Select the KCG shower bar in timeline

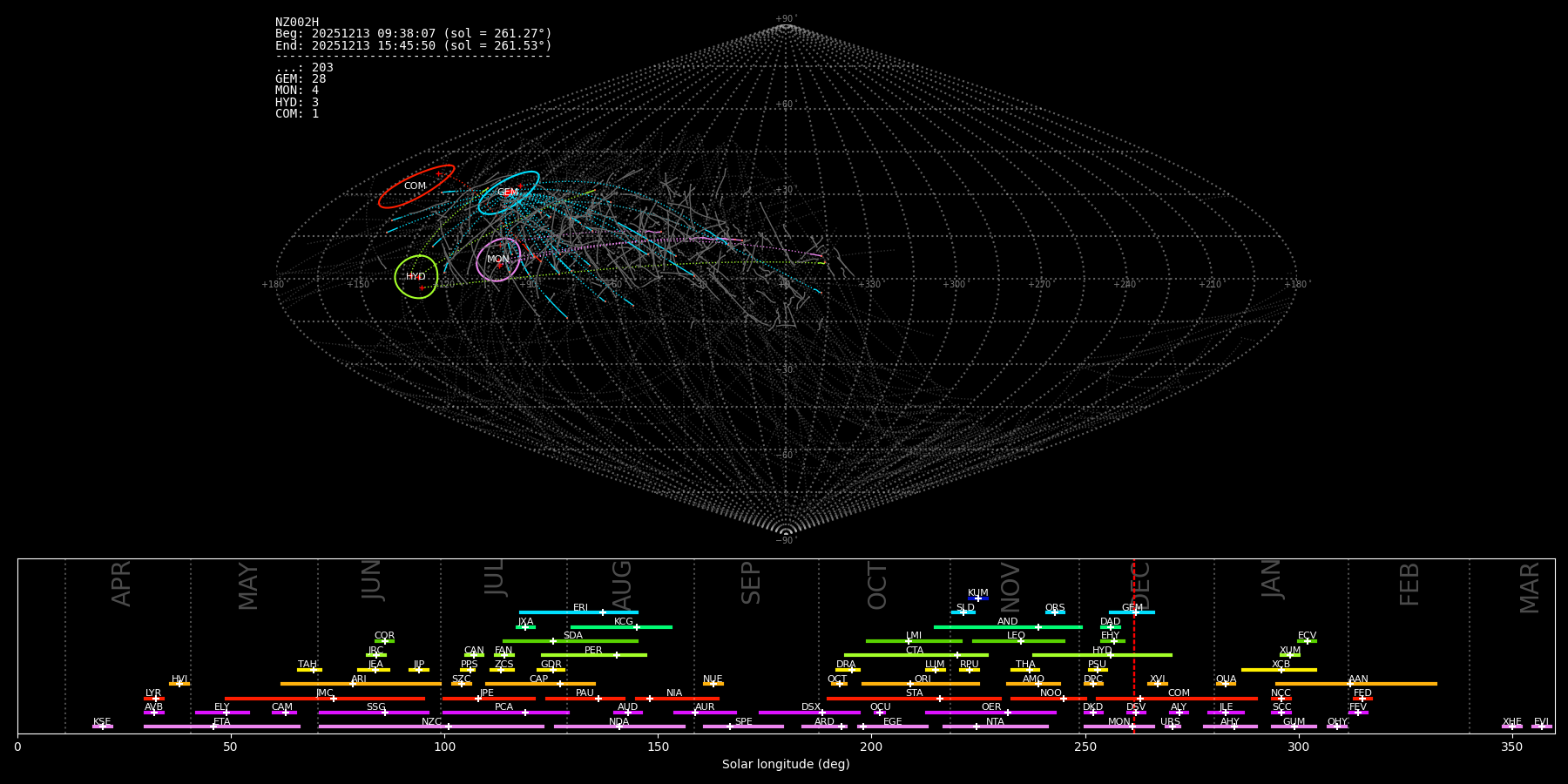pos(621,626)
